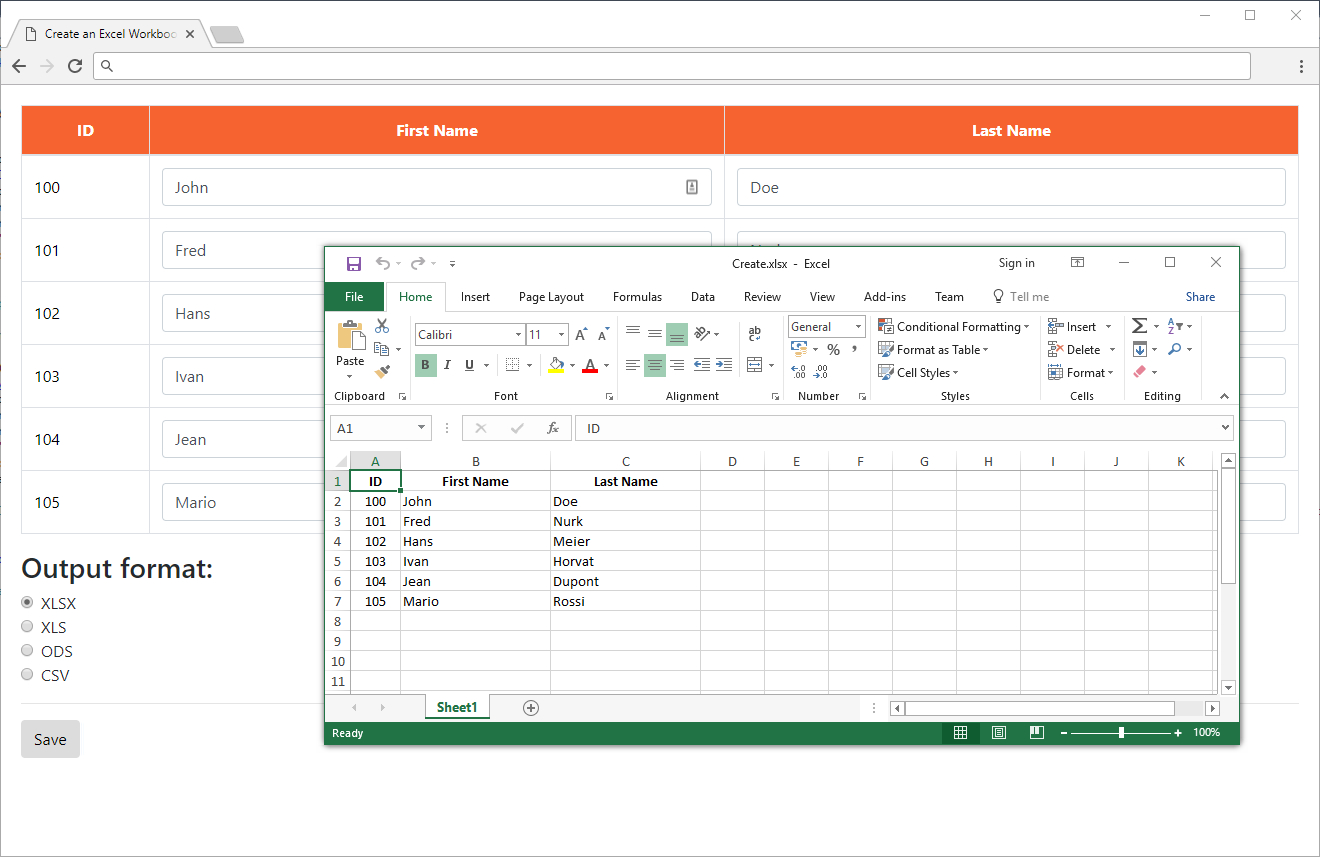Switch to Page Layout view in status bar
Viewport: 1320px width, 857px height.
[x=998, y=733]
